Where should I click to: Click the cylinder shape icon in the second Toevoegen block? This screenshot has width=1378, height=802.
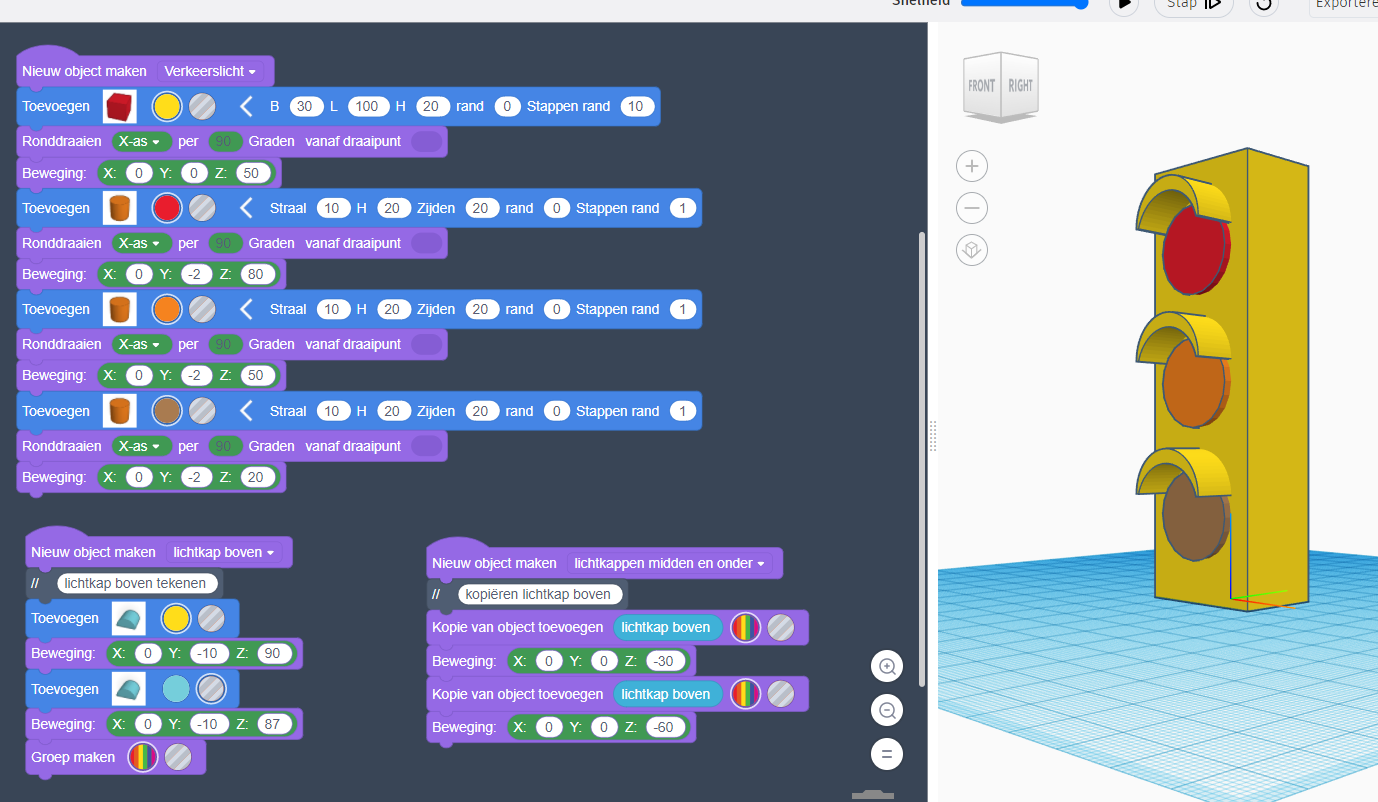click(x=119, y=207)
